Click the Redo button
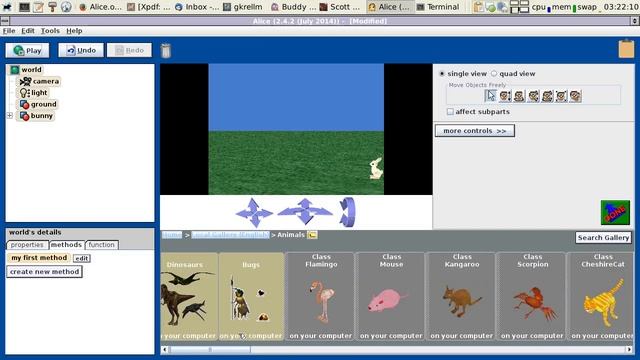Viewport: 640px width, 360px height. tap(129, 51)
